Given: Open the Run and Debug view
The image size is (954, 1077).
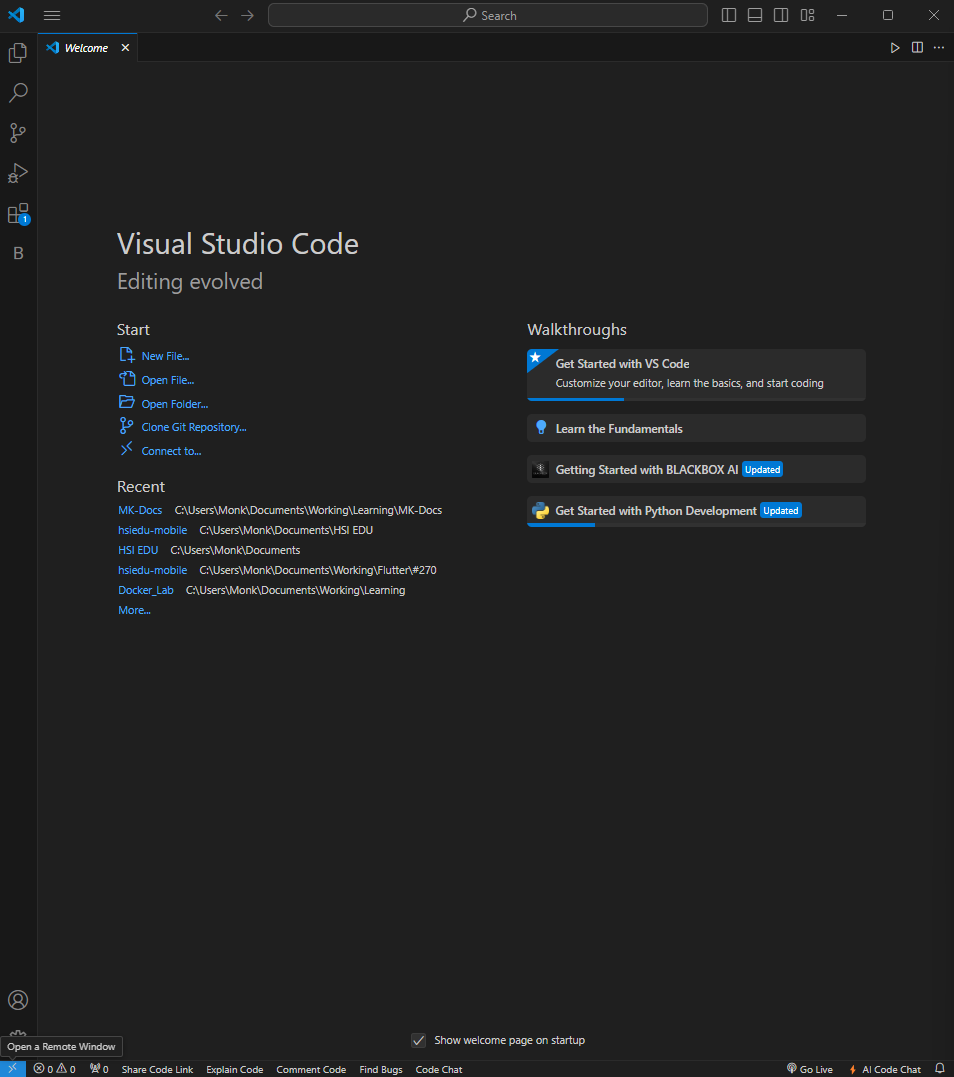Looking at the screenshot, I should click(x=18, y=173).
